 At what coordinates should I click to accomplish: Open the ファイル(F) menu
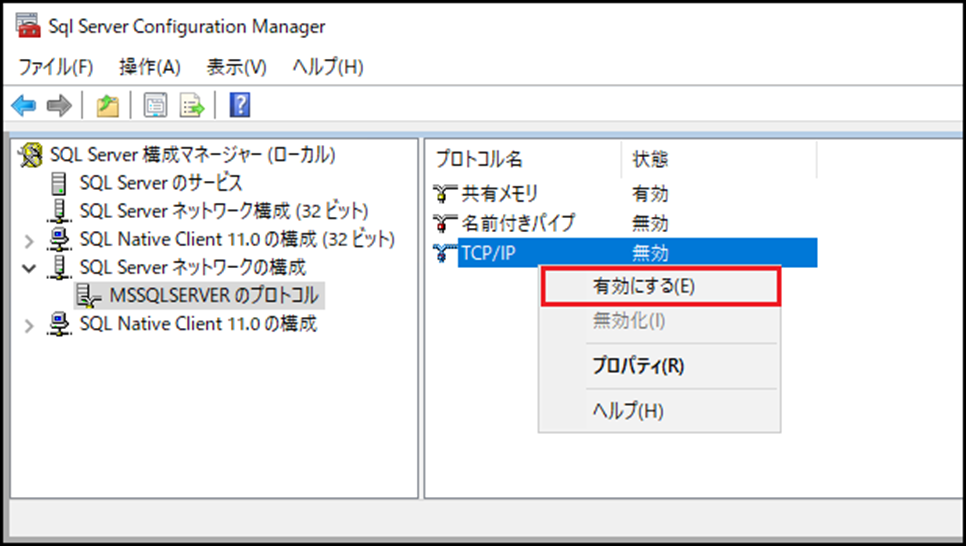[55, 67]
